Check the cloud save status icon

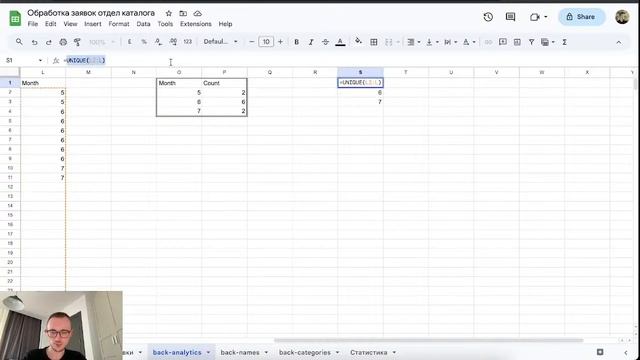pyautogui.click(x=198, y=13)
